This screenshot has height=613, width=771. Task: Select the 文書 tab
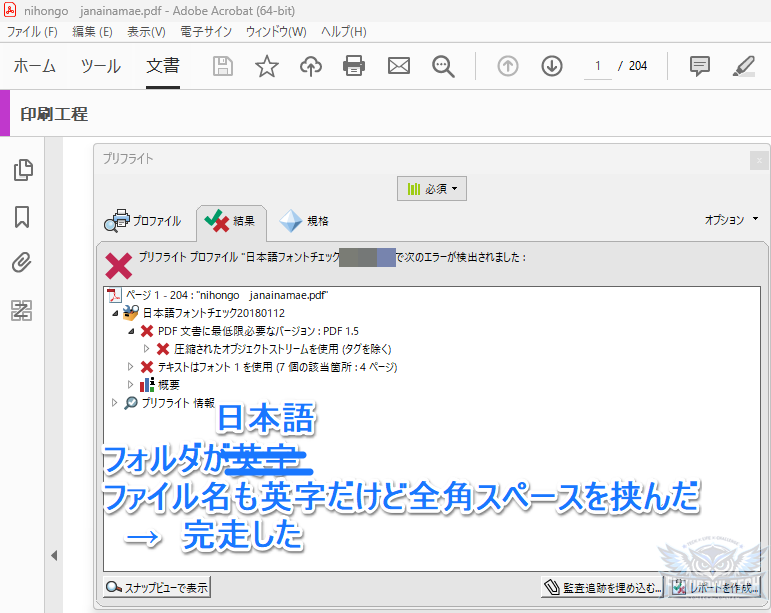[163, 66]
